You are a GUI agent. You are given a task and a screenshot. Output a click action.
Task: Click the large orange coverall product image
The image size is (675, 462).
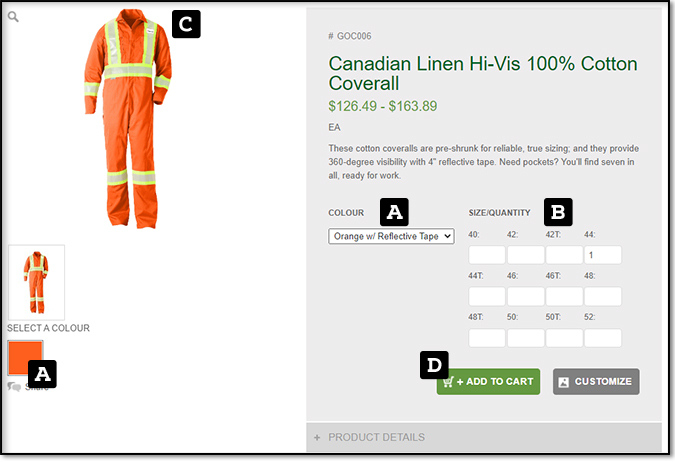pyautogui.click(x=125, y=120)
